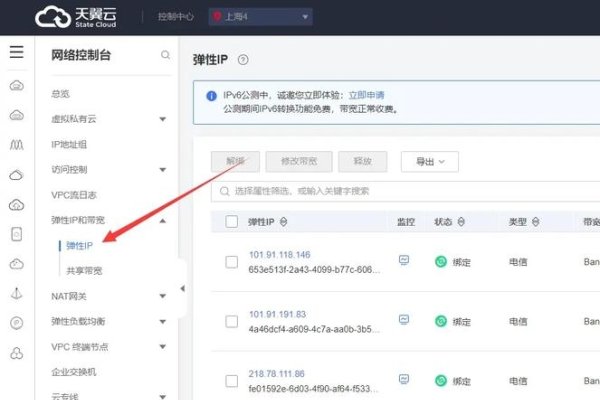The height and width of the screenshot is (400, 600).
Task: Open VPC流日志 in the sidebar
Action: [74, 195]
